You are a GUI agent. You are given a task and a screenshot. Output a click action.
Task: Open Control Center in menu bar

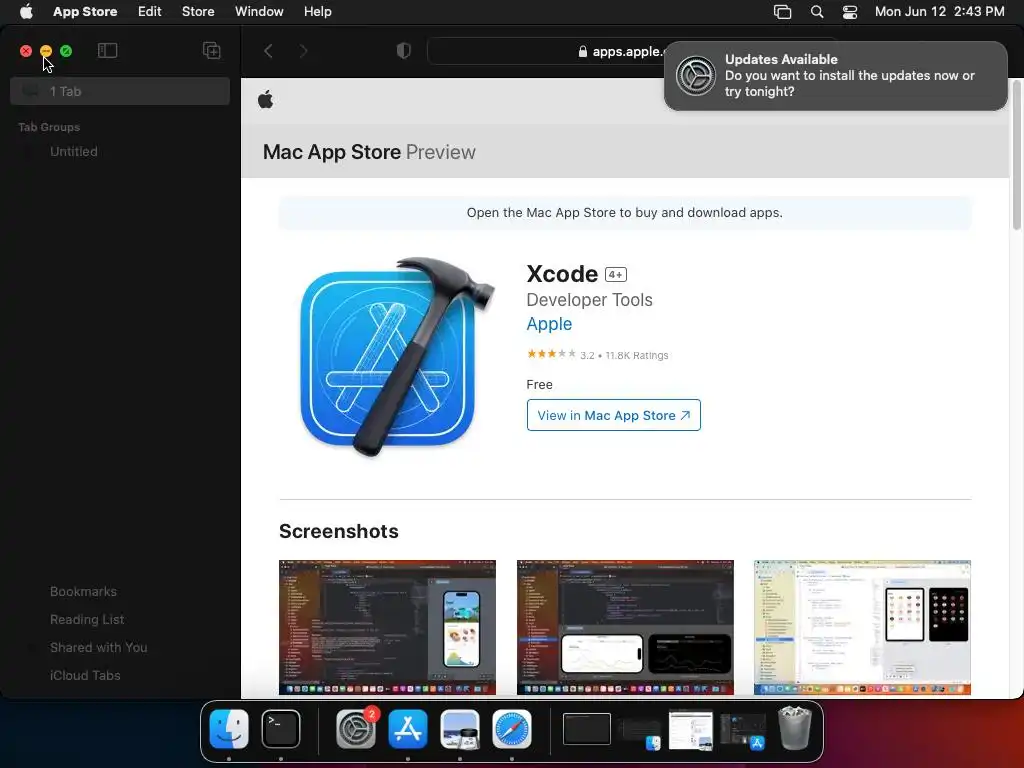tap(850, 12)
